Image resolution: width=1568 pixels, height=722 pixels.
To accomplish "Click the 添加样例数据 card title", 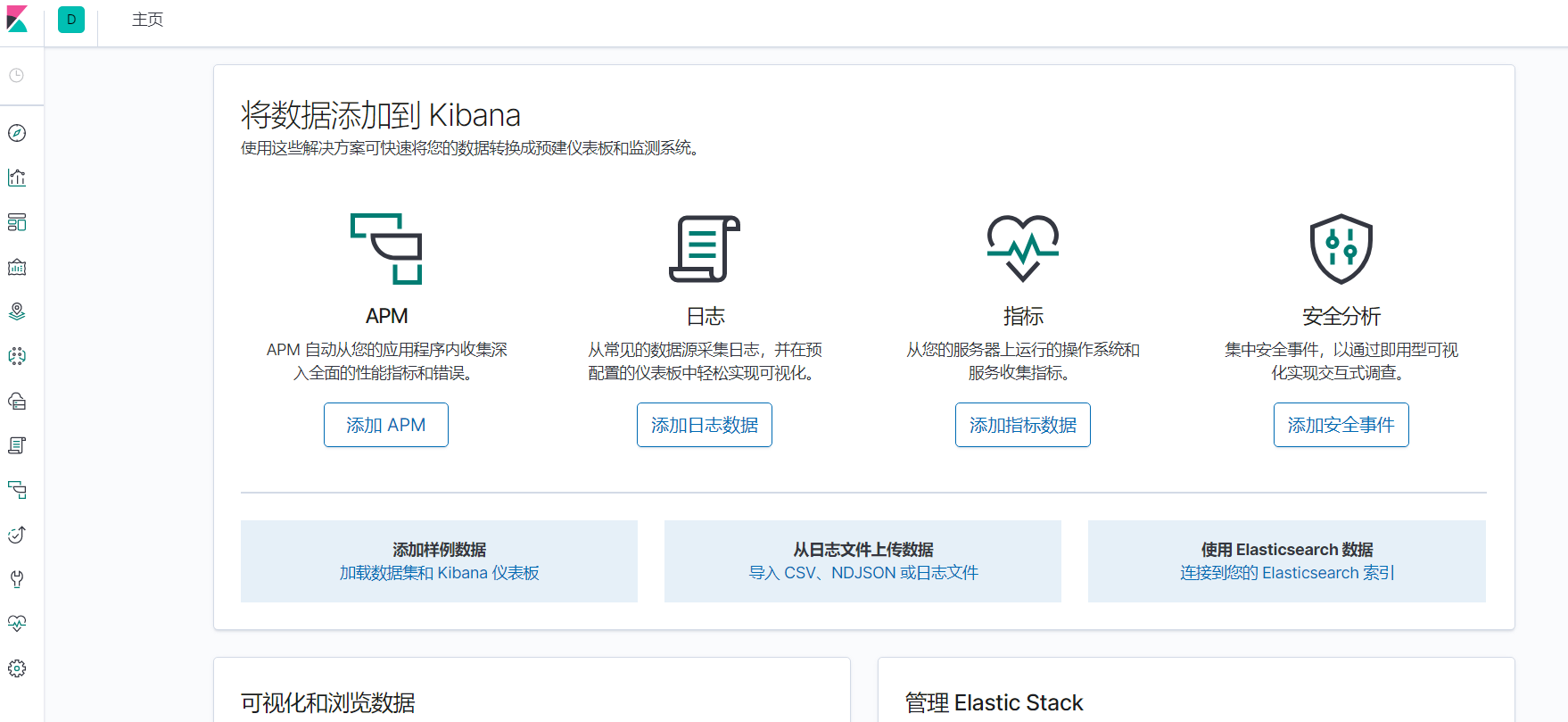I will pyautogui.click(x=440, y=550).
